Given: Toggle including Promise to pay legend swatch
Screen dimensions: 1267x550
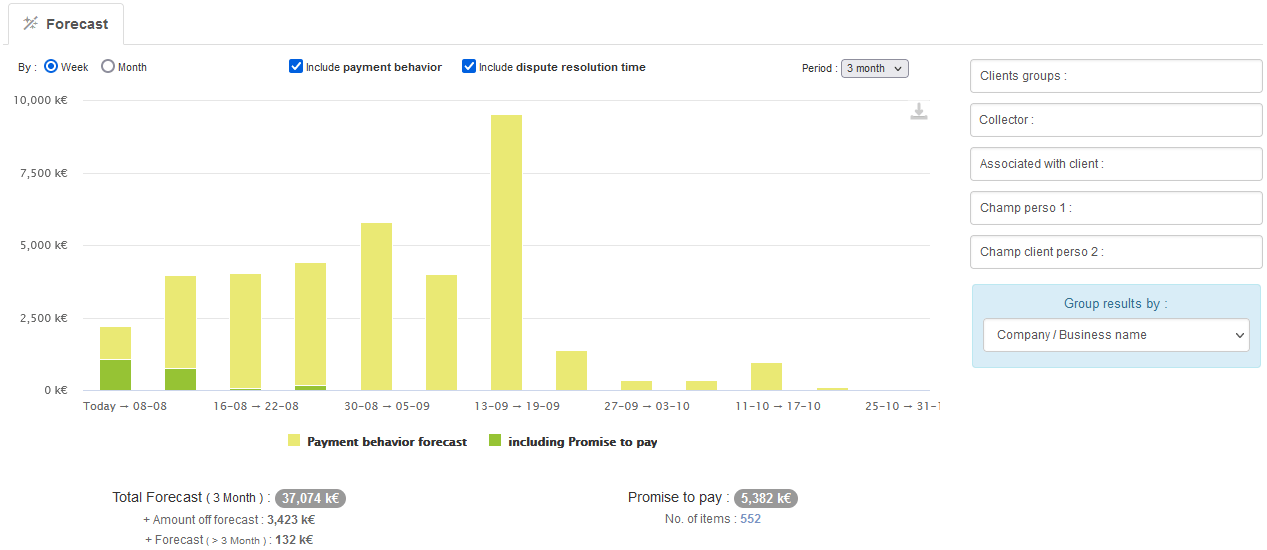Looking at the screenshot, I should click(x=494, y=441).
